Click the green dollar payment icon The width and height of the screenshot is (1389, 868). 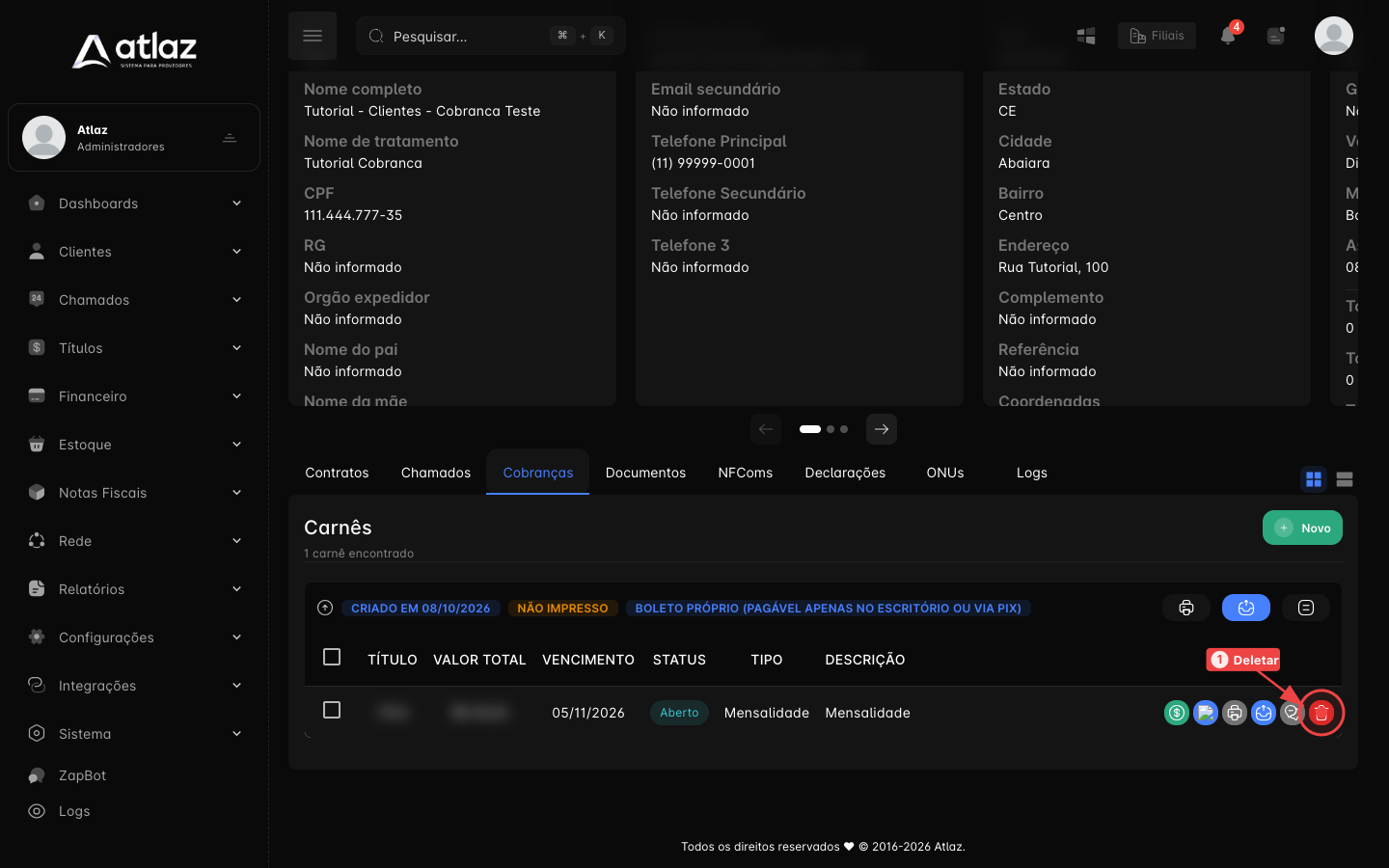(1177, 713)
